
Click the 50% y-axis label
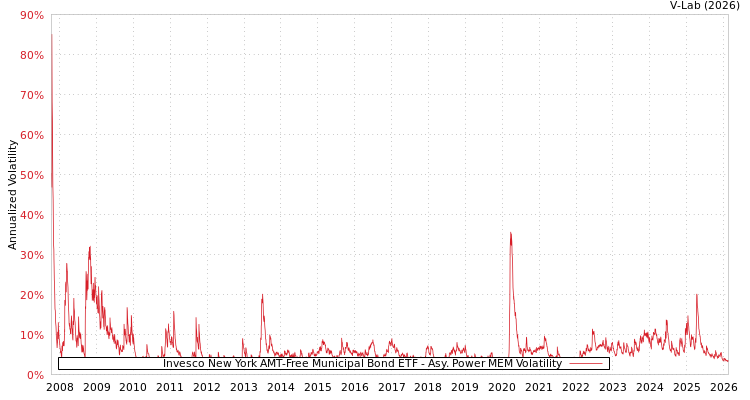point(32,175)
